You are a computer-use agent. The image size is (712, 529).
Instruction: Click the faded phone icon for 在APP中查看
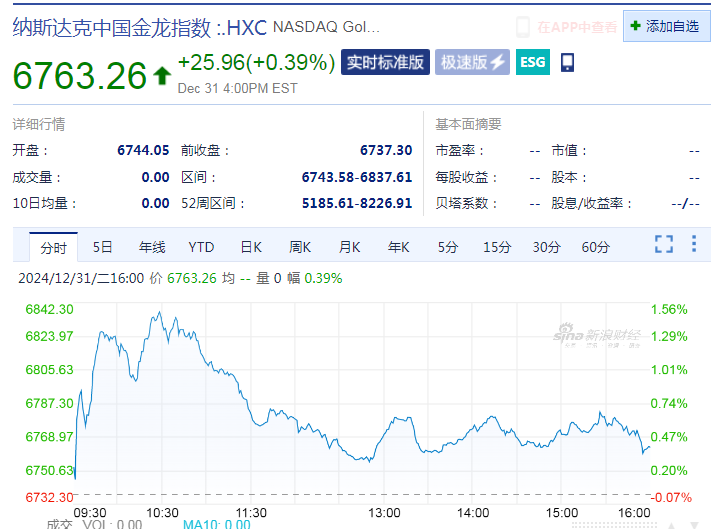point(523,27)
